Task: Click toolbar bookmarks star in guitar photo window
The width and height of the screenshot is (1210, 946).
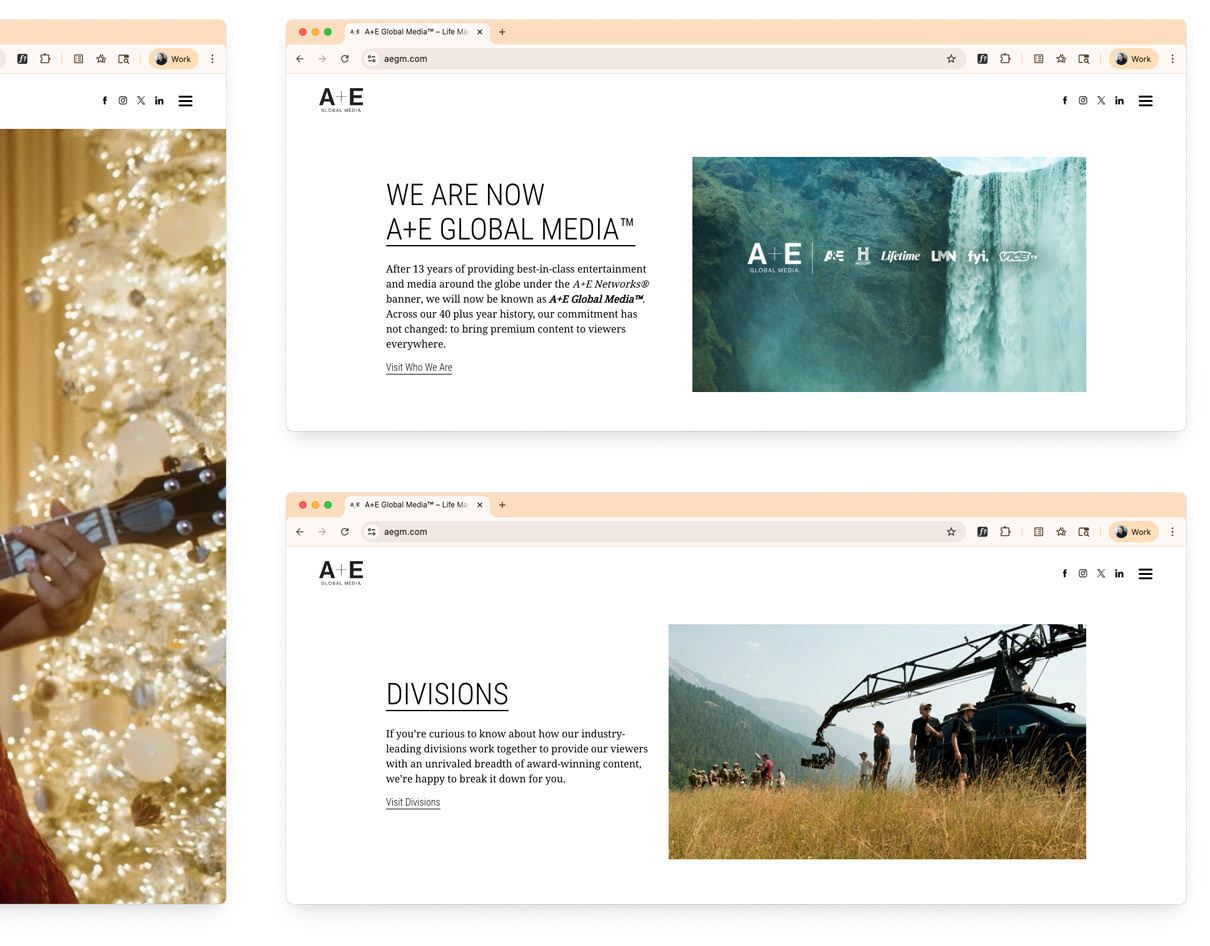Action: 101,59
